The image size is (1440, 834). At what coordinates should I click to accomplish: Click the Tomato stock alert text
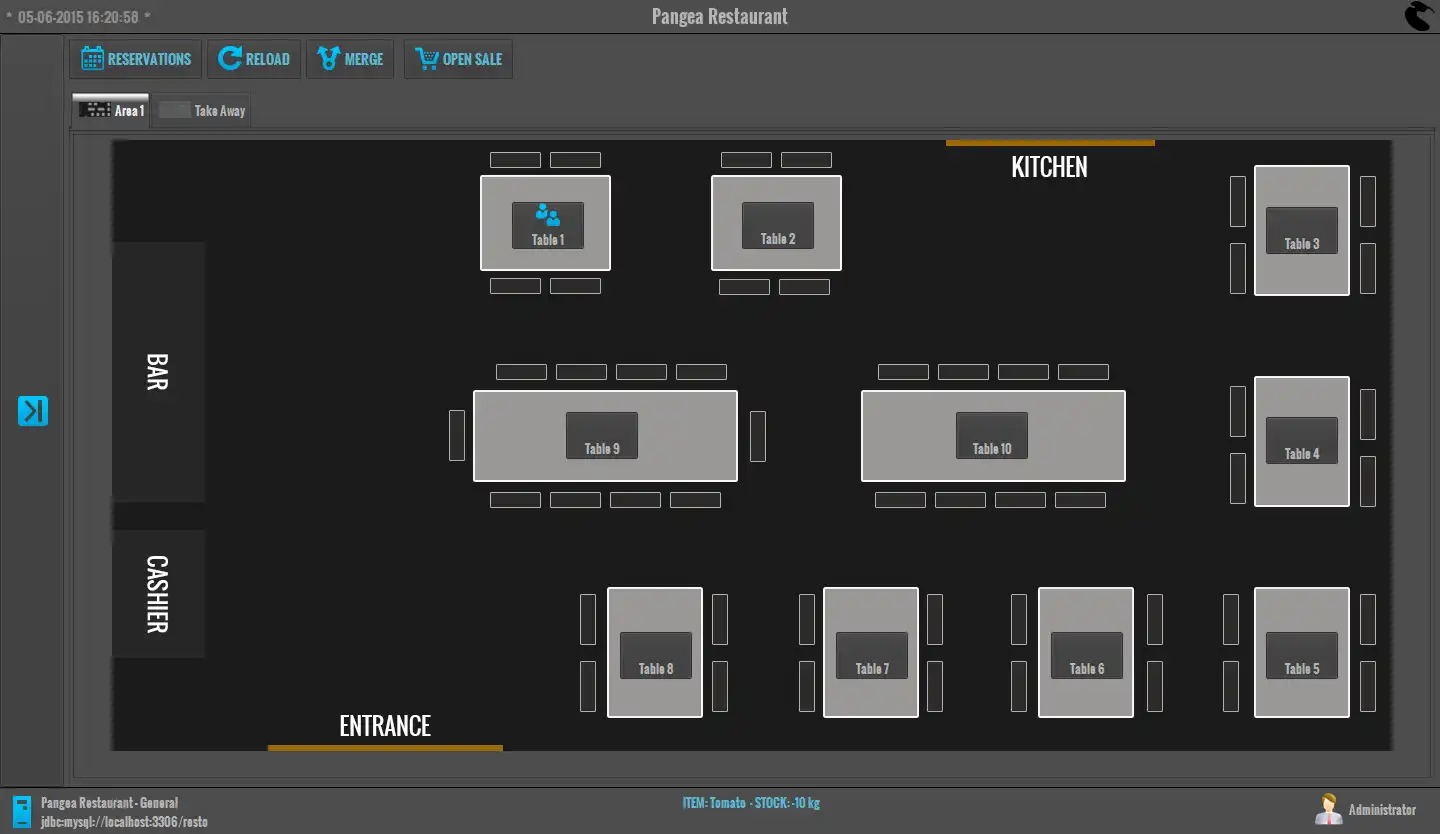(x=751, y=803)
